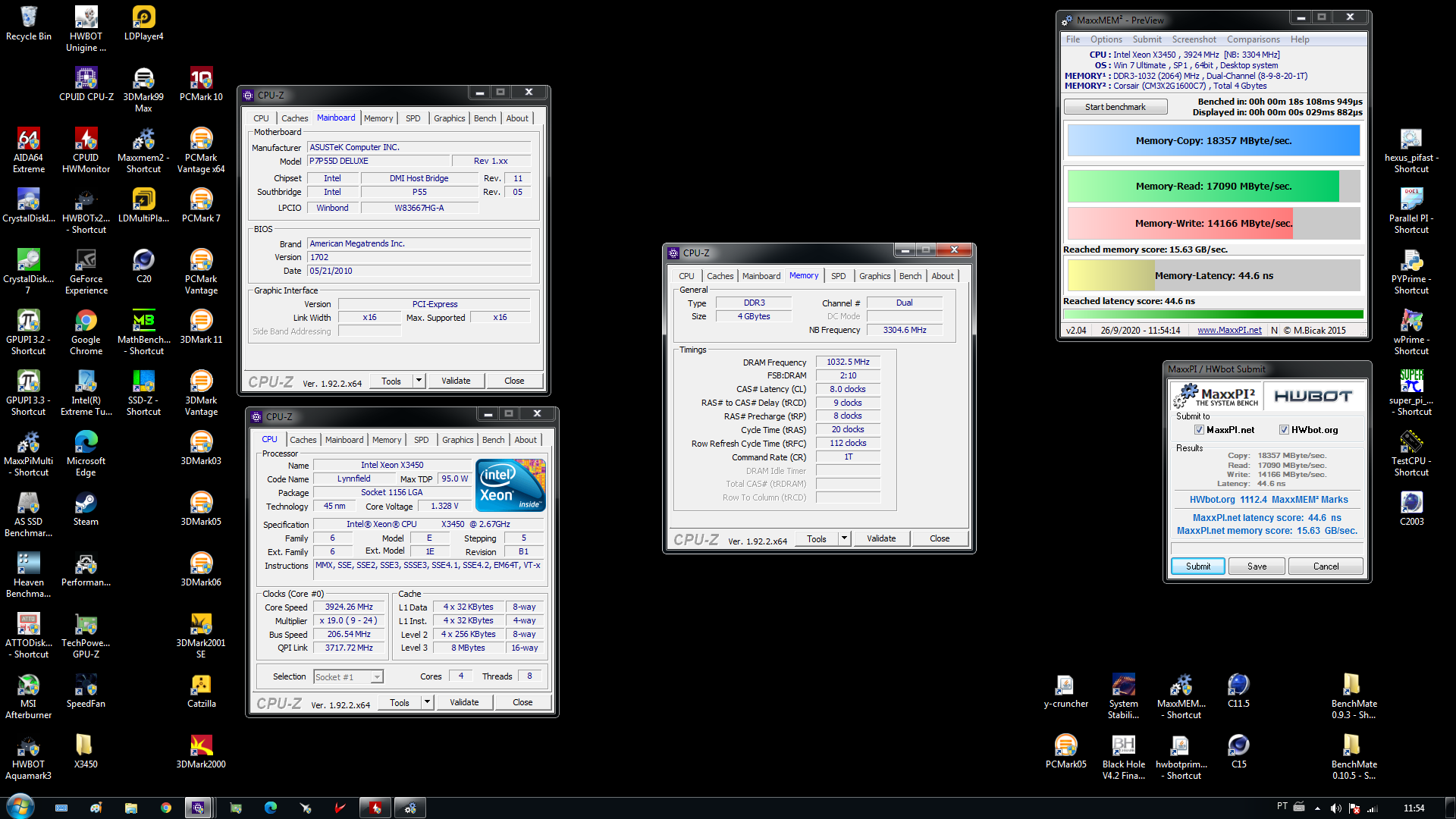
Task: Open Graphics tab in Memory CPU-Z window
Action: [874, 276]
